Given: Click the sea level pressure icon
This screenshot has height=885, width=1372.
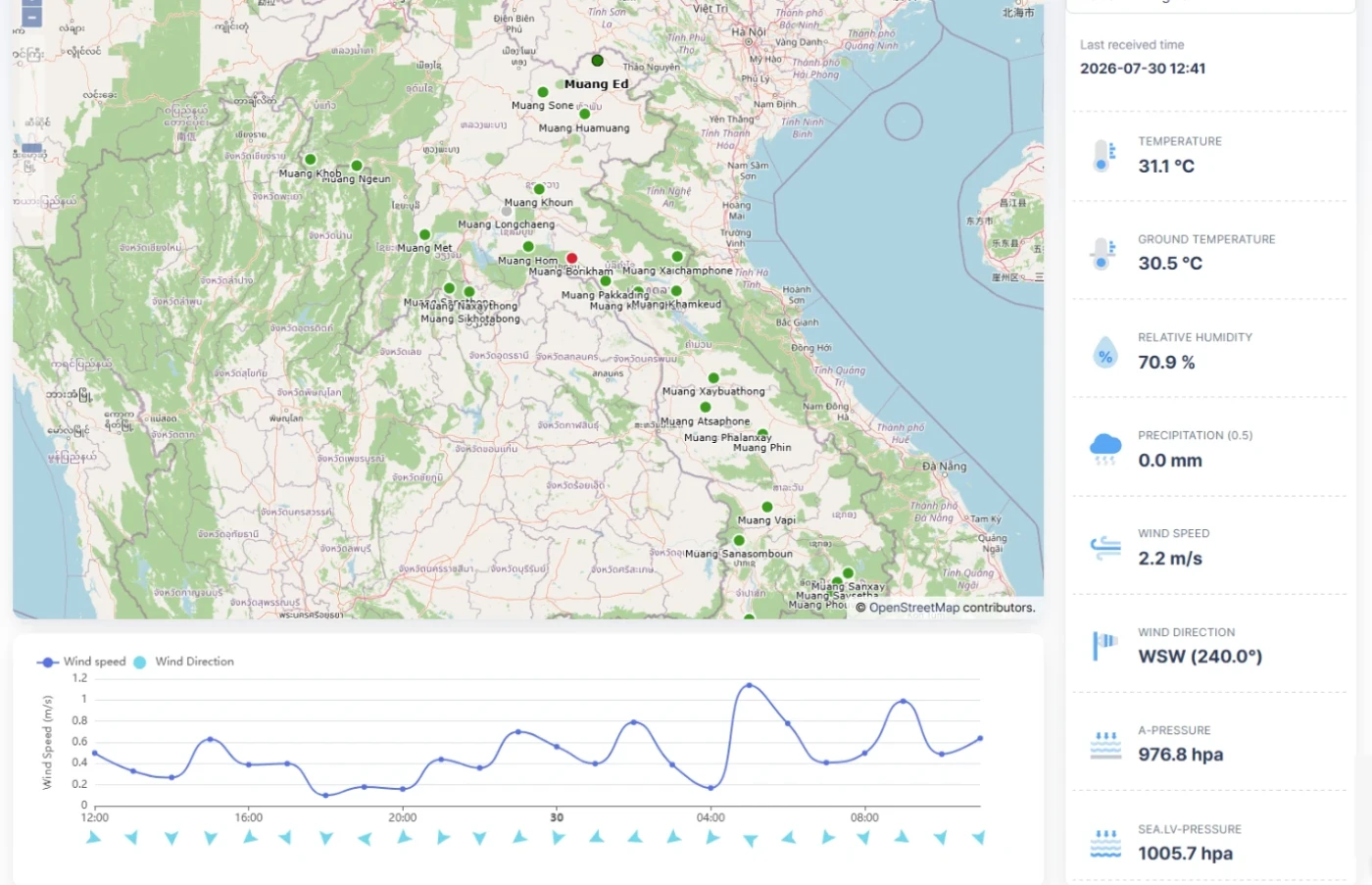Looking at the screenshot, I should (x=1105, y=844).
